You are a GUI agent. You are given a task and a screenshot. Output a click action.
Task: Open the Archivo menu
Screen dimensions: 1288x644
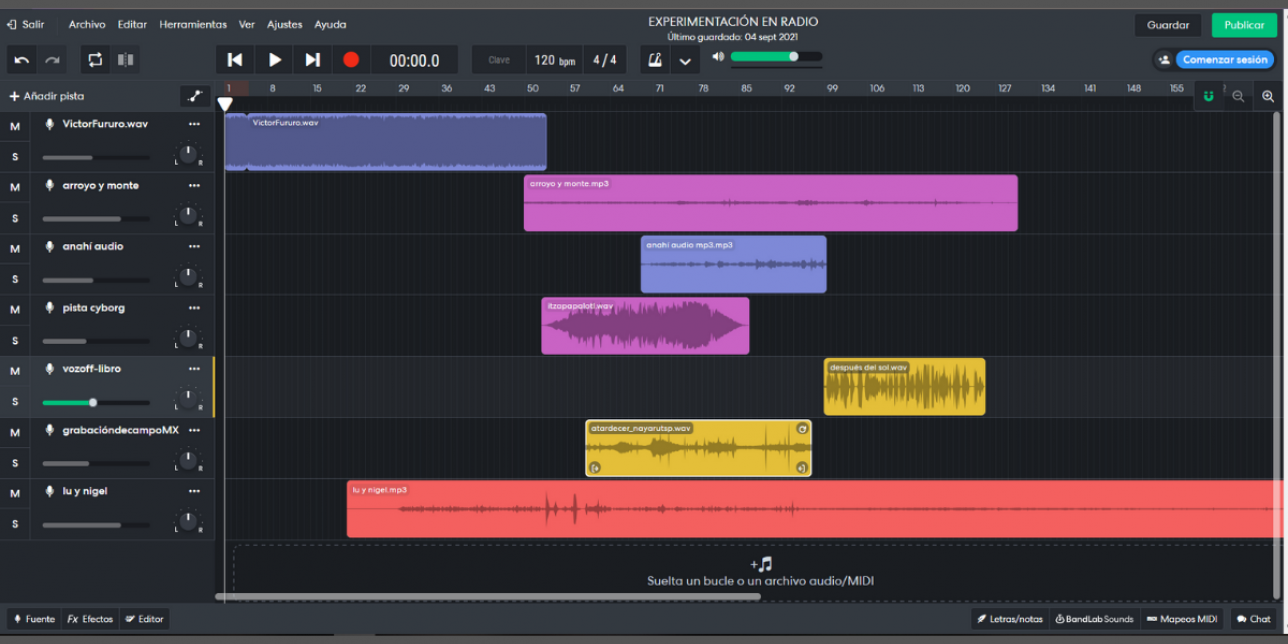pyautogui.click(x=87, y=24)
